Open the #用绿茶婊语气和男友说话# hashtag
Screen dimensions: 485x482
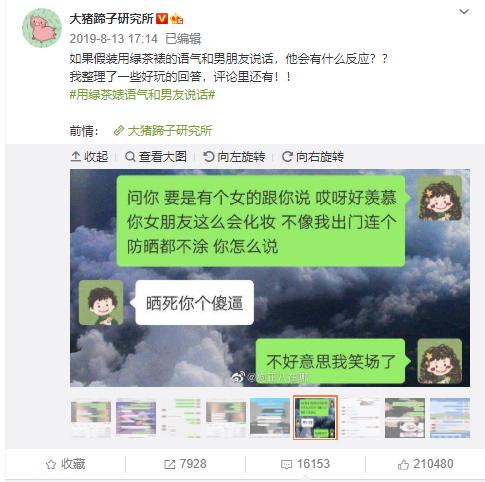point(142,95)
